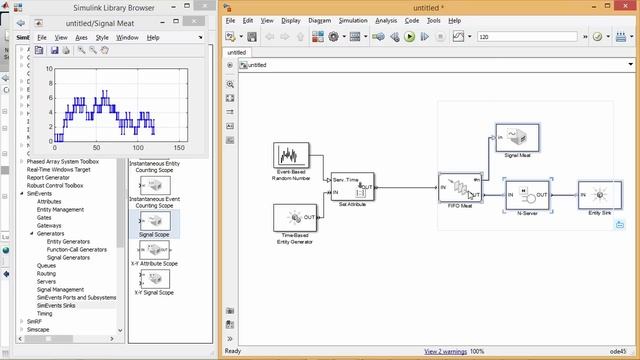
Task: Expand the Simscape tree node
Action: pos(22,329)
